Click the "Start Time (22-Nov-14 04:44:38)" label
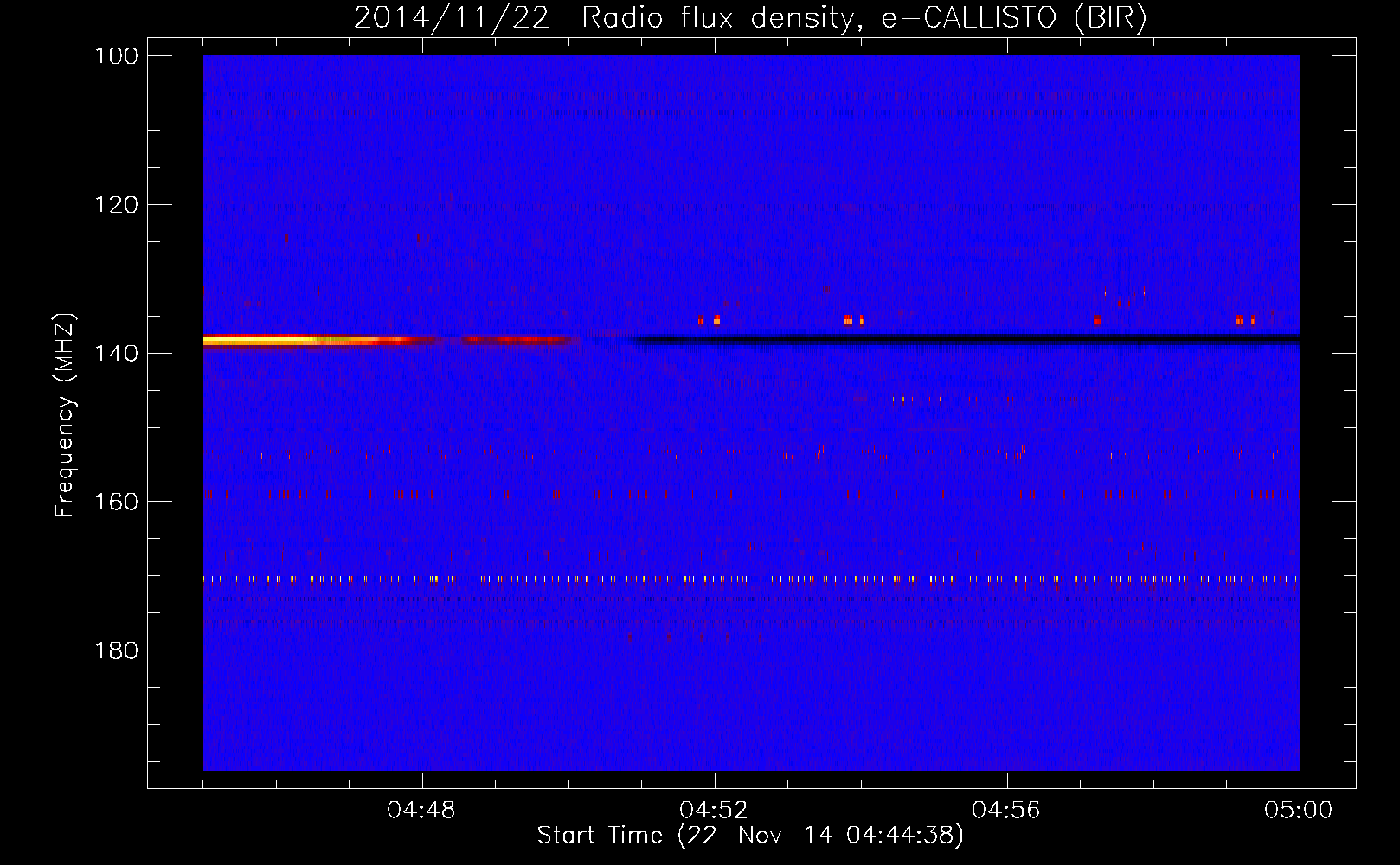Image resolution: width=1400 pixels, height=865 pixels. click(x=750, y=836)
